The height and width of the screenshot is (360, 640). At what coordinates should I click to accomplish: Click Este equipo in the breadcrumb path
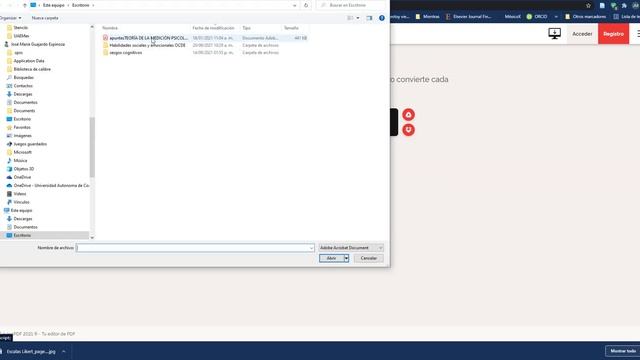pos(53,5)
